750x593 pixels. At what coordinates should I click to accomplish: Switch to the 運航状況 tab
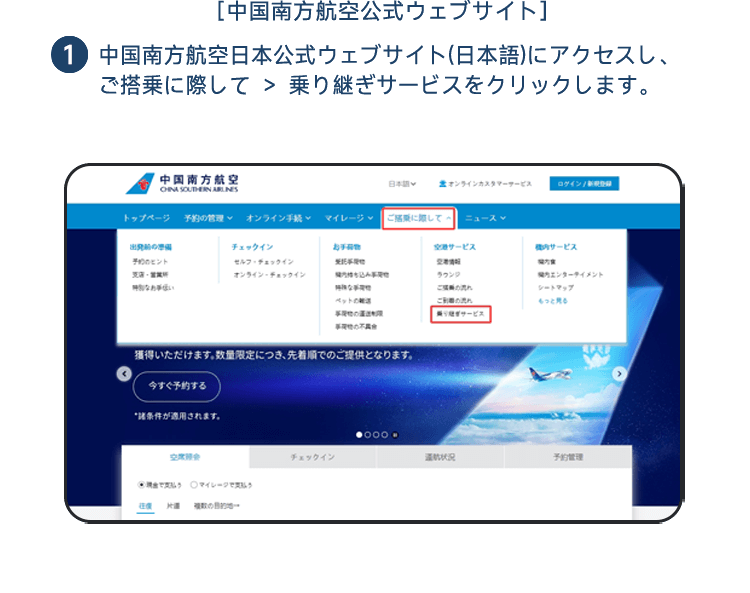point(440,457)
